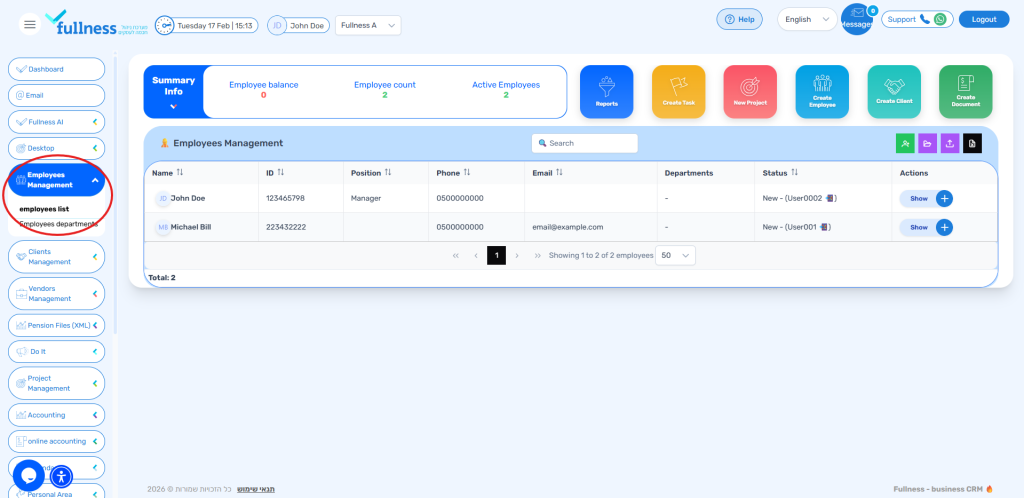The height and width of the screenshot is (498, 1024).
Task: Open the chat bubble widget
Action: click(x=28, y=475)
